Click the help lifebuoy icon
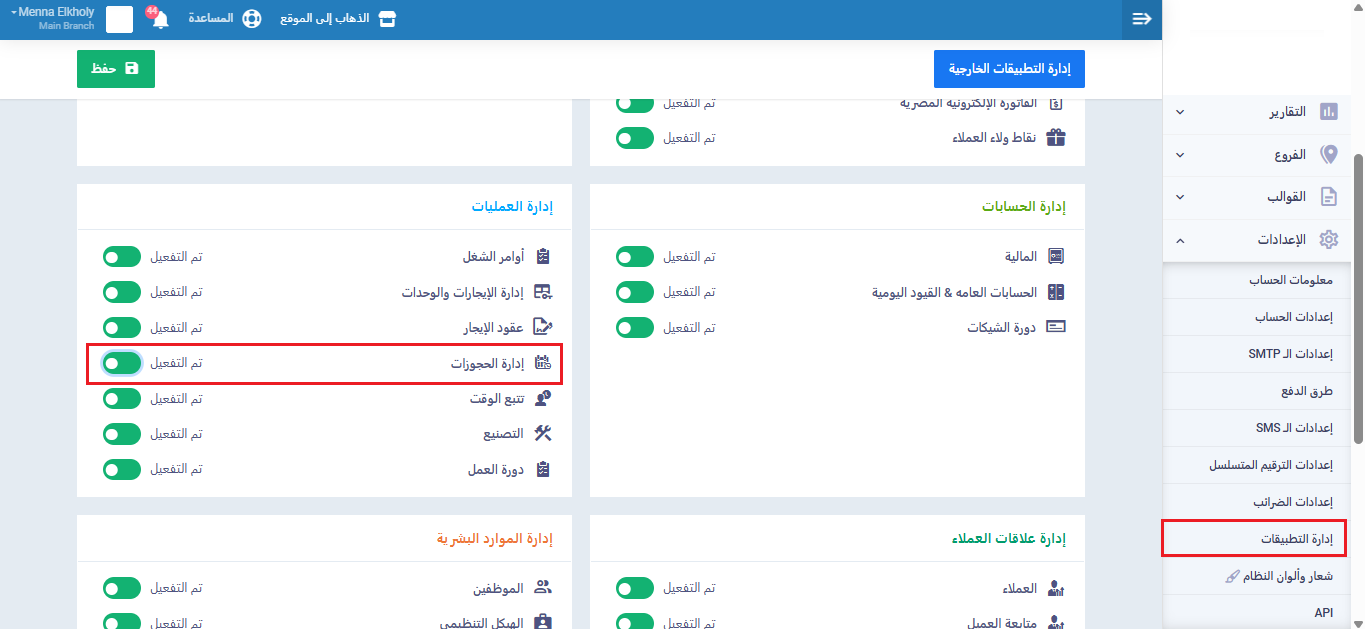The height and width of the screenshot is (629, 1365). pos(252,20)
